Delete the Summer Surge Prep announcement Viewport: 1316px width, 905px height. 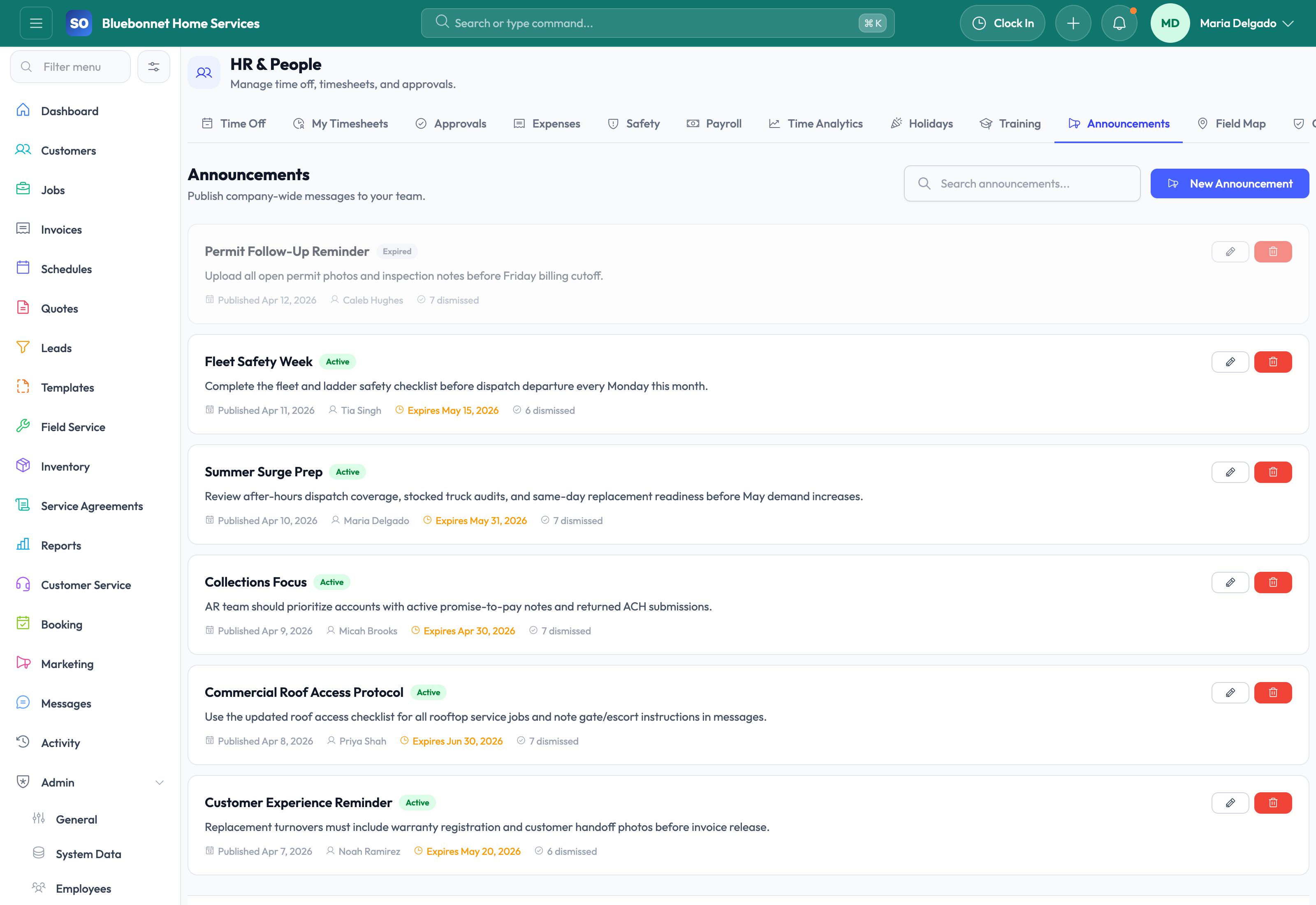point(1273,472)
